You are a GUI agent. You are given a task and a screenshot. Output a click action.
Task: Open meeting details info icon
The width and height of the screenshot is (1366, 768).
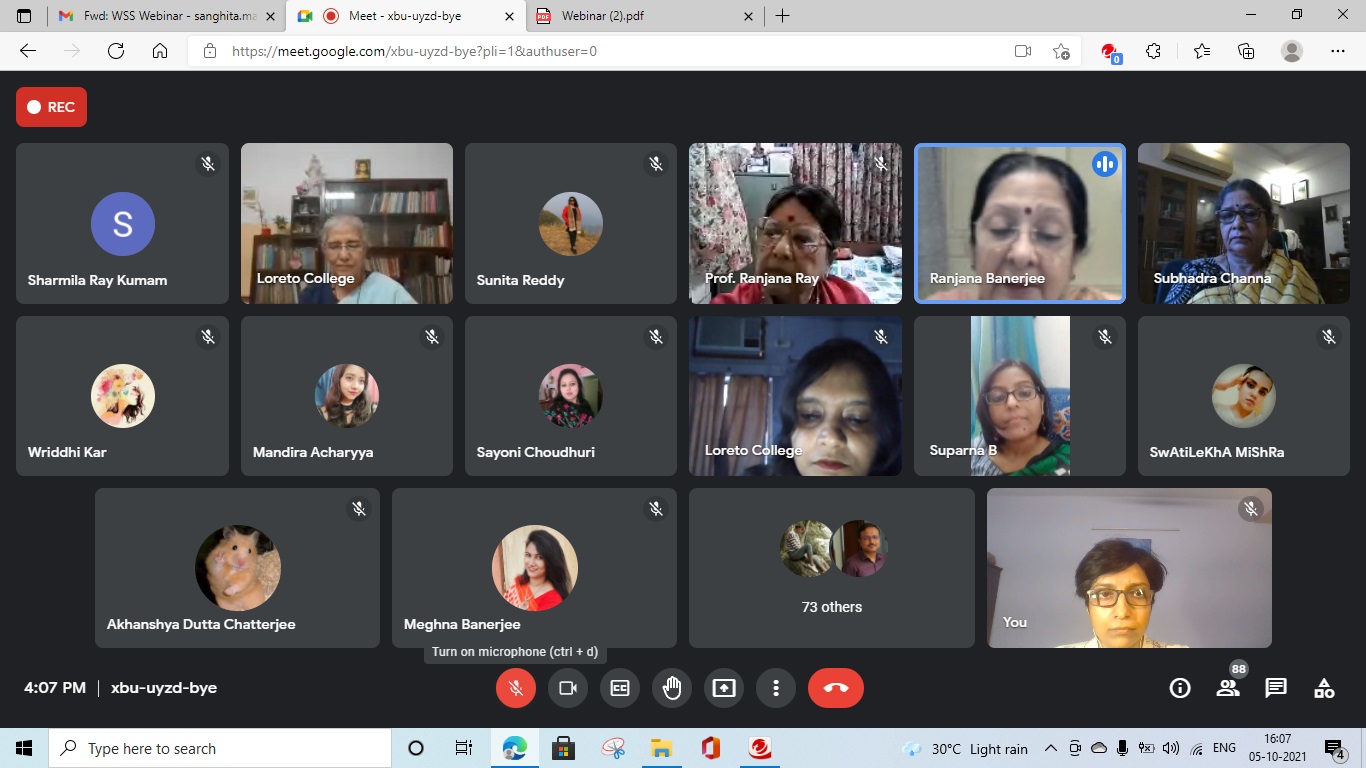(x=1180, y=688)
